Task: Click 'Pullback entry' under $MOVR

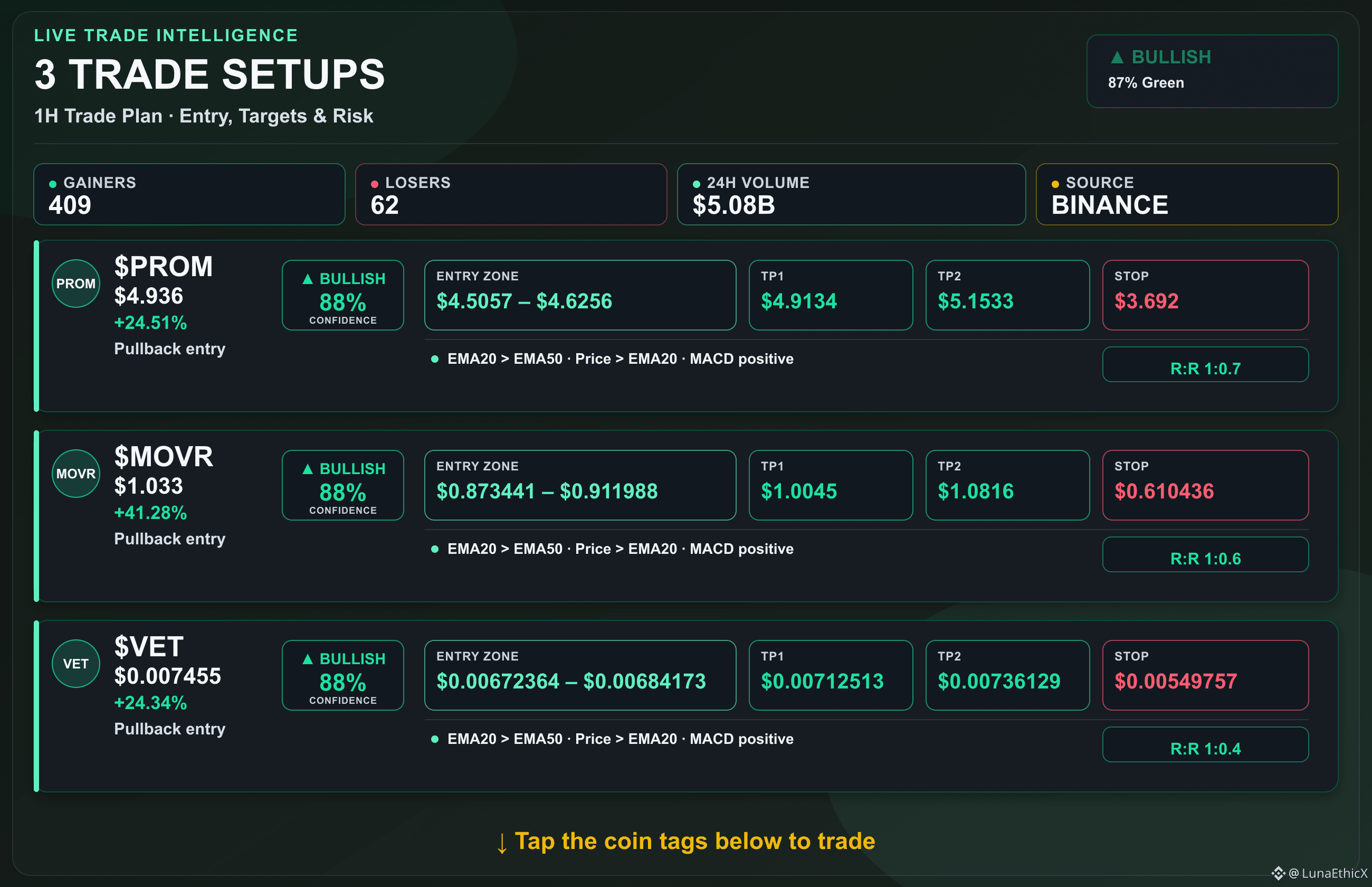Action: pos(170,539)
